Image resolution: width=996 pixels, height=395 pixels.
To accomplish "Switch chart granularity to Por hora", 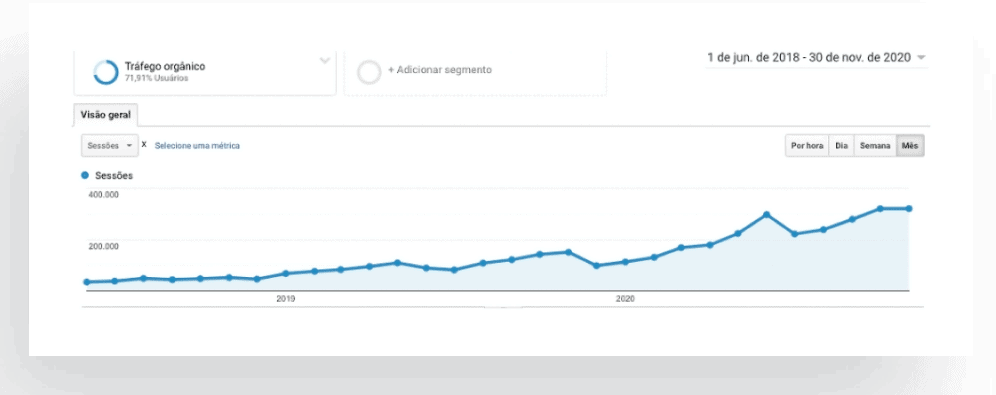I will click(x=807, y=145).
